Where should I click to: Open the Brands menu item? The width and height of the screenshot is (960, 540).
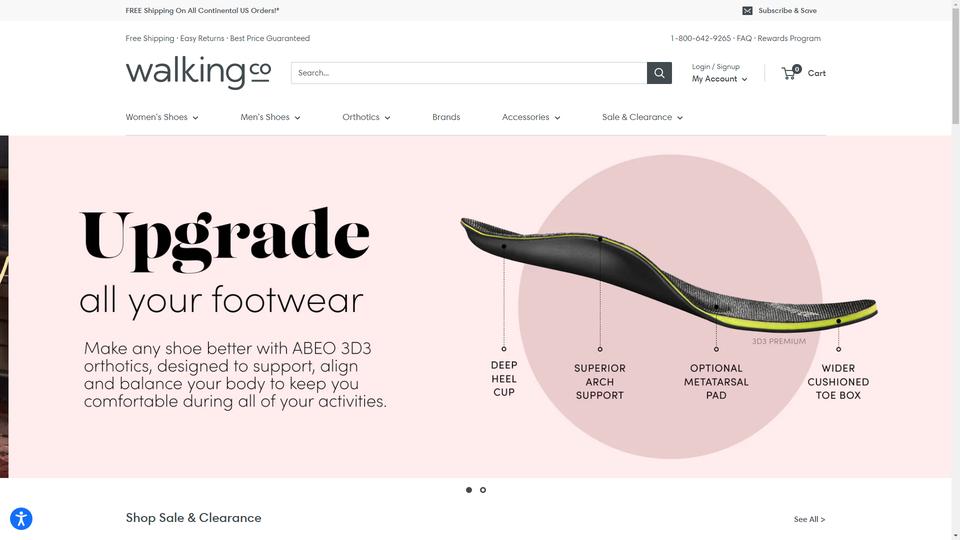click(x=446, y=117)
